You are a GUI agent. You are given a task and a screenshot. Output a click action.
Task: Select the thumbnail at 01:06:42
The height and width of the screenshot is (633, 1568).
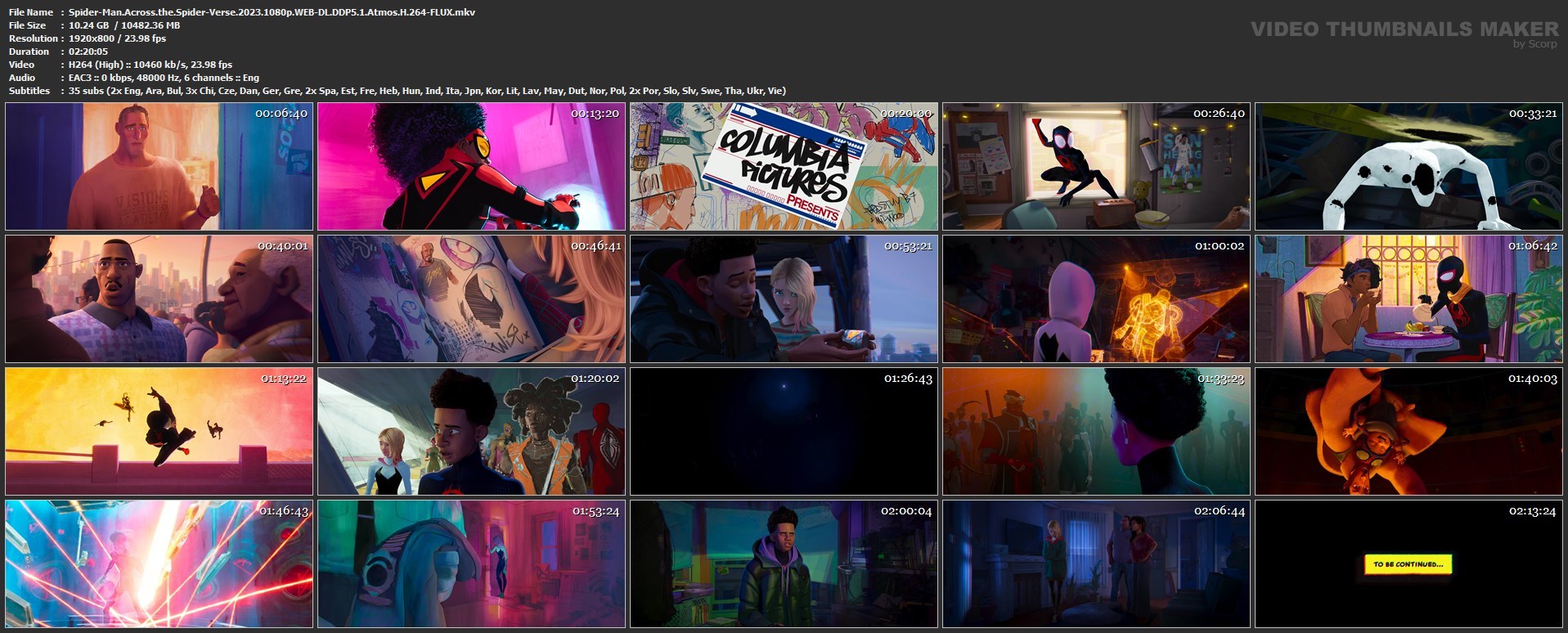coord(1409,299)
